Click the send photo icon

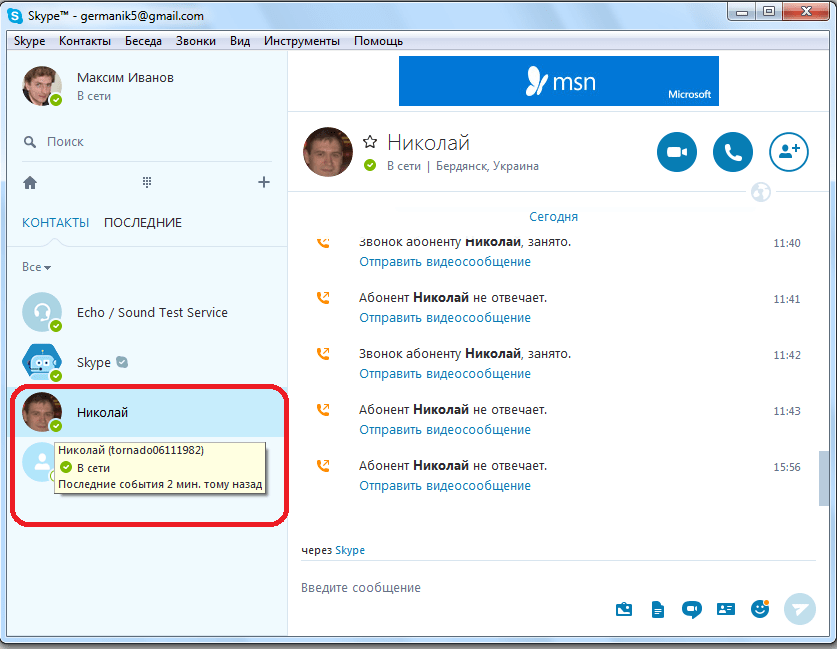pyautogui.click(x=624, y=609)
